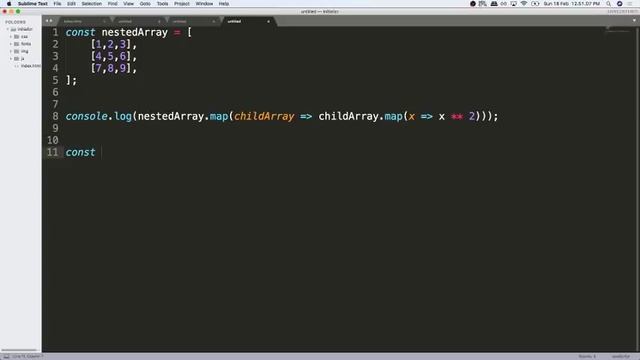Screen dimensions: 640x360
Task: Click the code minimap
Action: coord(618,30)
